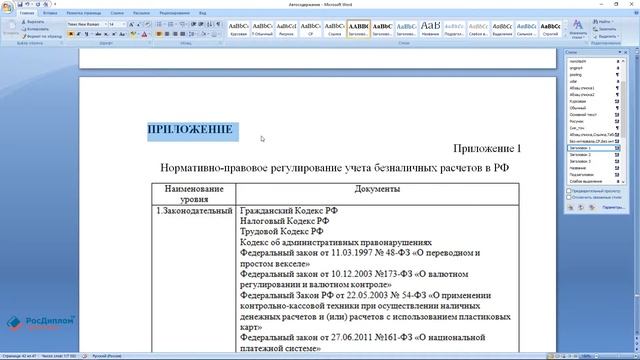Cut selection with Вырезать
The width and height of the screenshot is (640, 360).
tap(33, 22)
